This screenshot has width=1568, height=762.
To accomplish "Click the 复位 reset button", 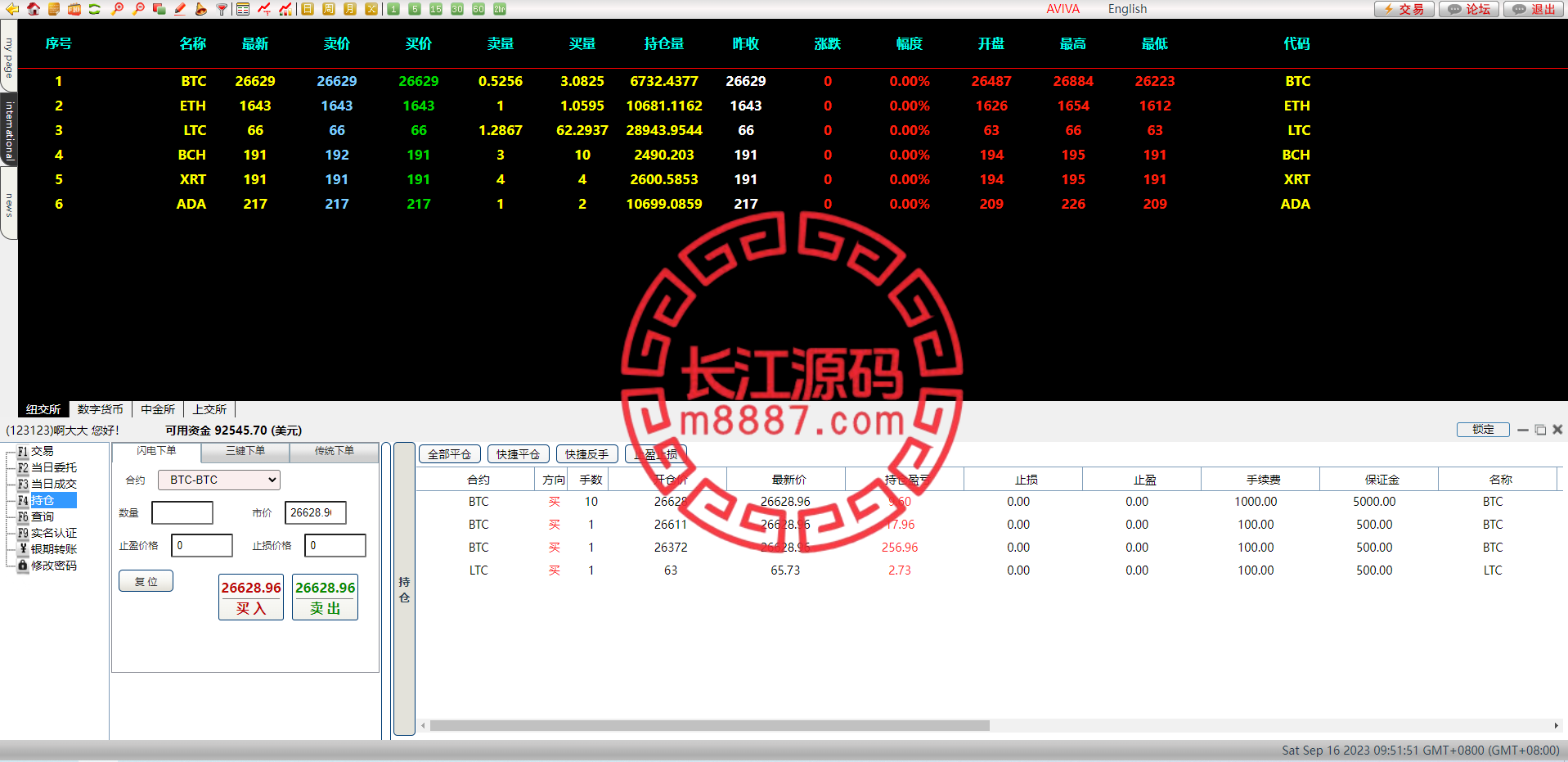I will coord(146,581).
